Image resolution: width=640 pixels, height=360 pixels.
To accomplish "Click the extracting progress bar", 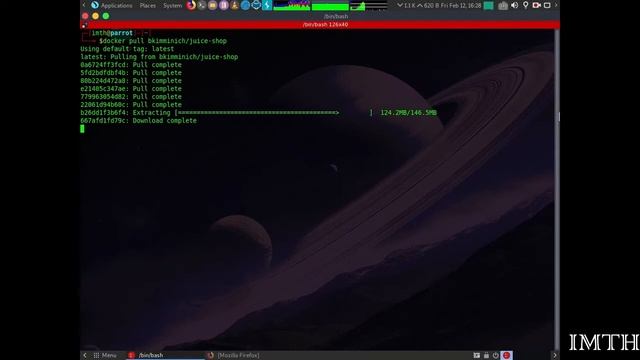I will [x=274, y=113].
